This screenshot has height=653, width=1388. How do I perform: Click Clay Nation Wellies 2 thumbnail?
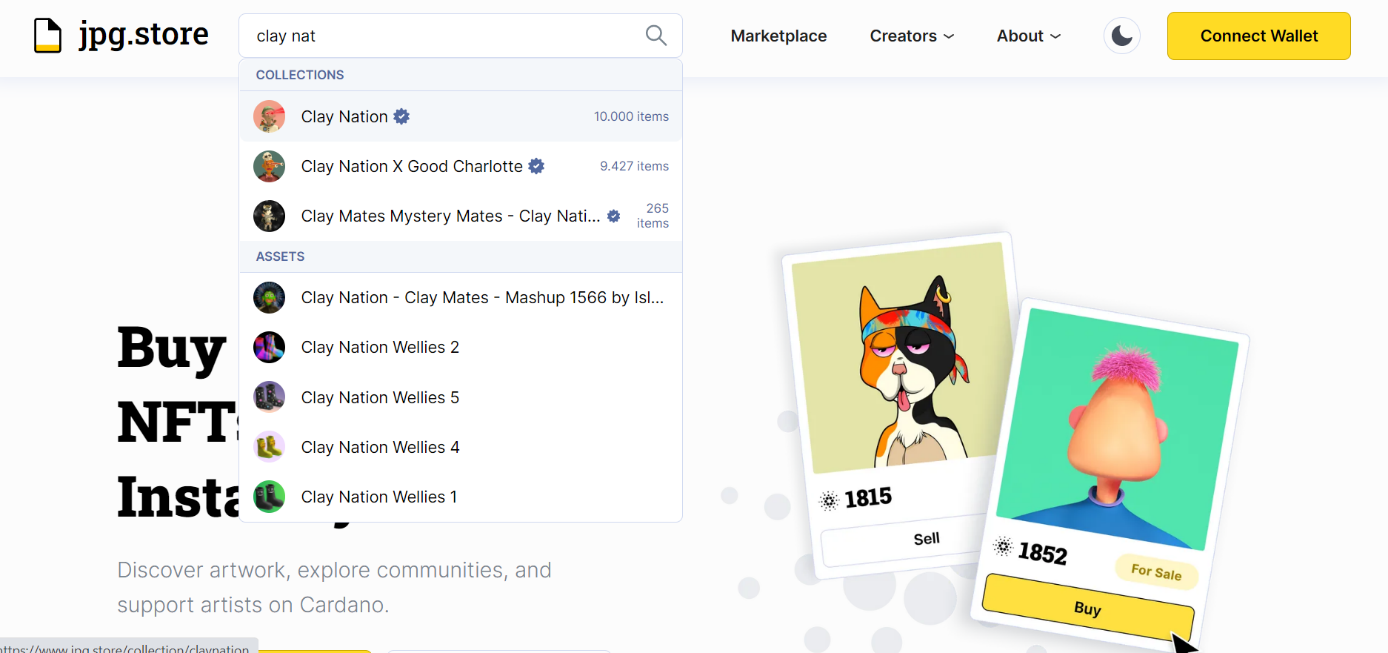coord(269,347)
